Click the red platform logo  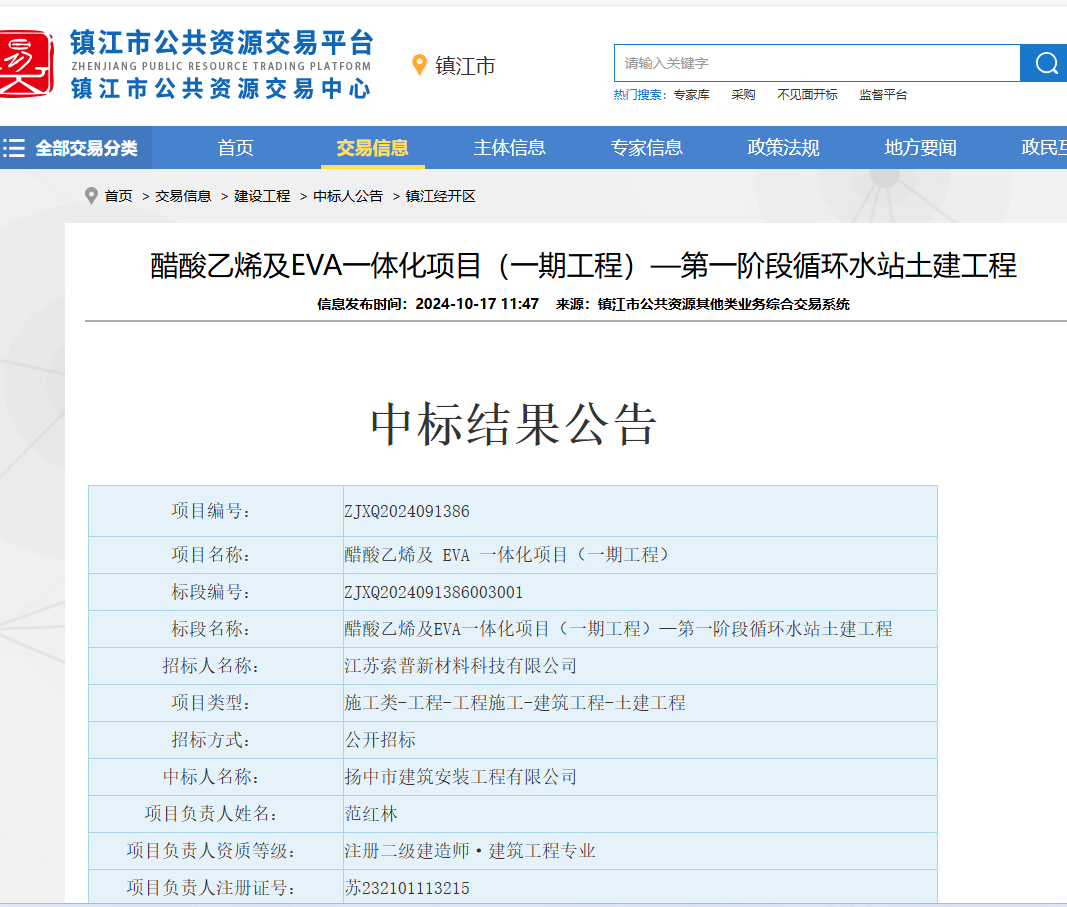pos(26,63)
